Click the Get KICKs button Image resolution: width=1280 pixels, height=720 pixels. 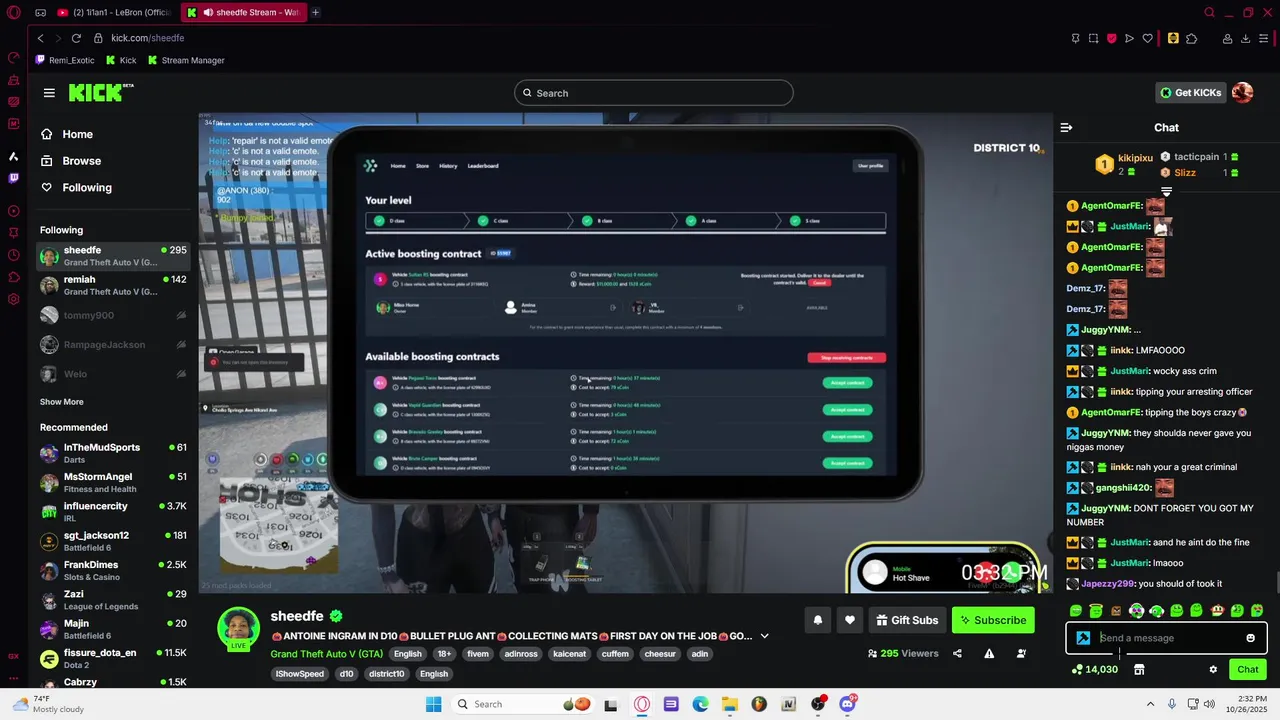[x=1190, y=93]
